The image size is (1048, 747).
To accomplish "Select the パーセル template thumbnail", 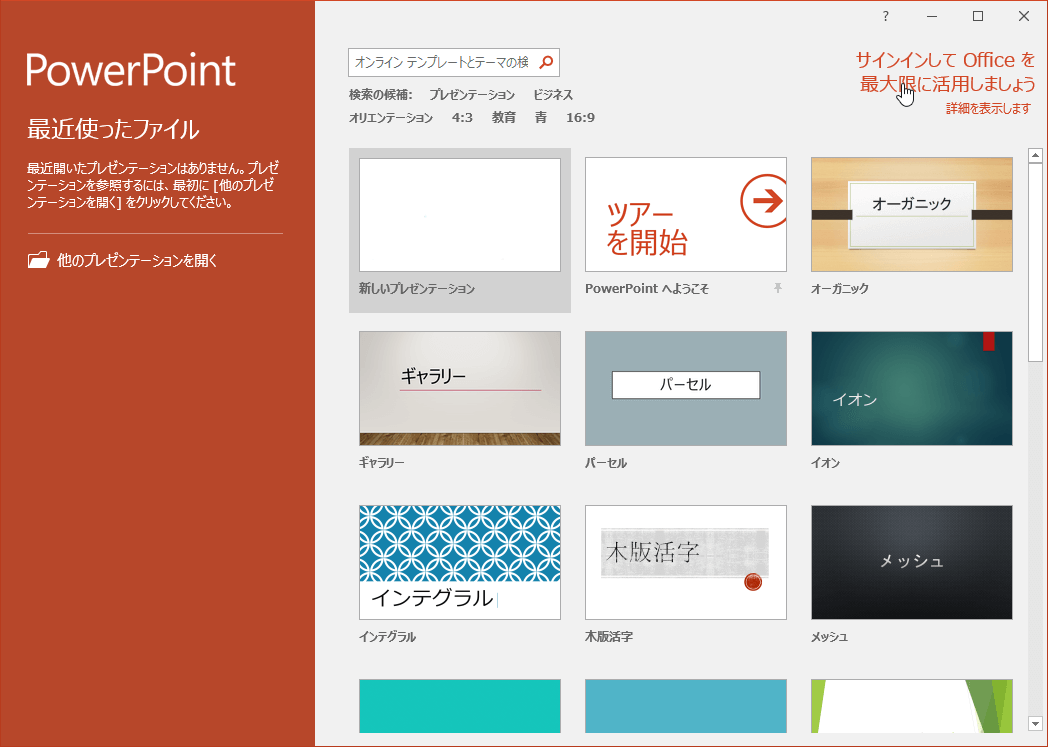I will pos(686,388).
